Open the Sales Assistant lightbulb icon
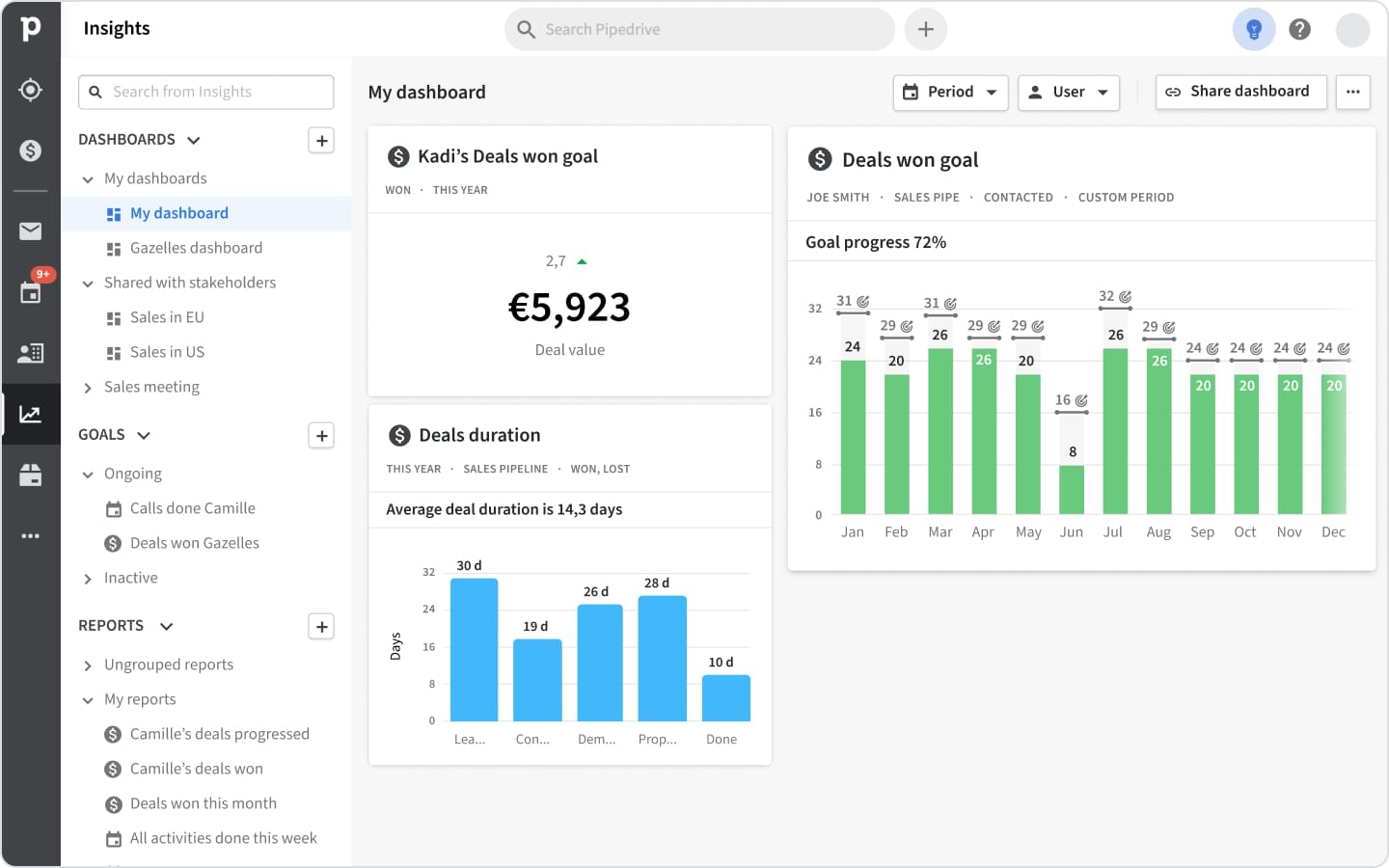Viewport: 1389px width, 868px height. (x=1254, y=29)
